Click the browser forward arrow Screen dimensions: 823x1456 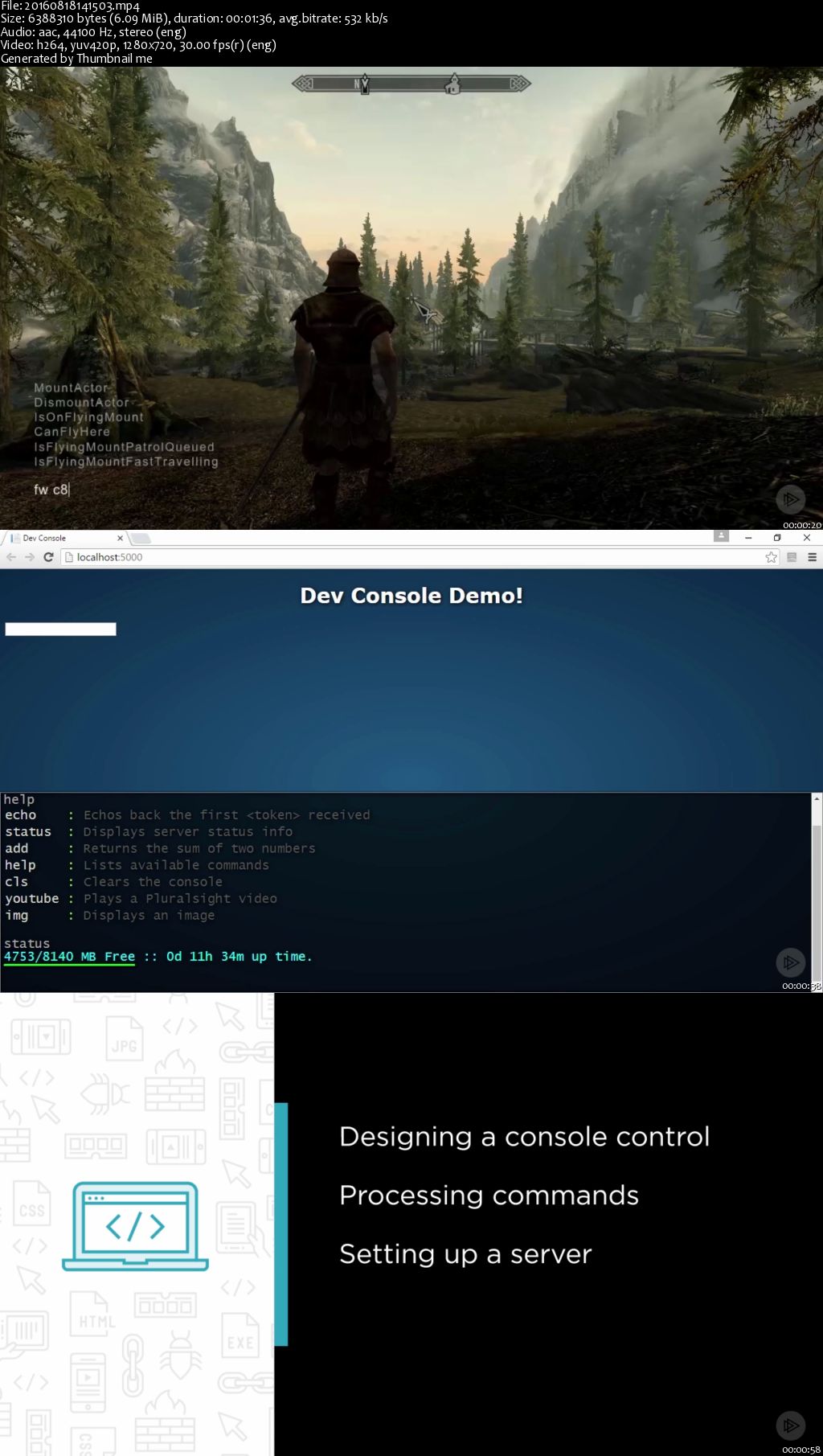pos(30,557)
